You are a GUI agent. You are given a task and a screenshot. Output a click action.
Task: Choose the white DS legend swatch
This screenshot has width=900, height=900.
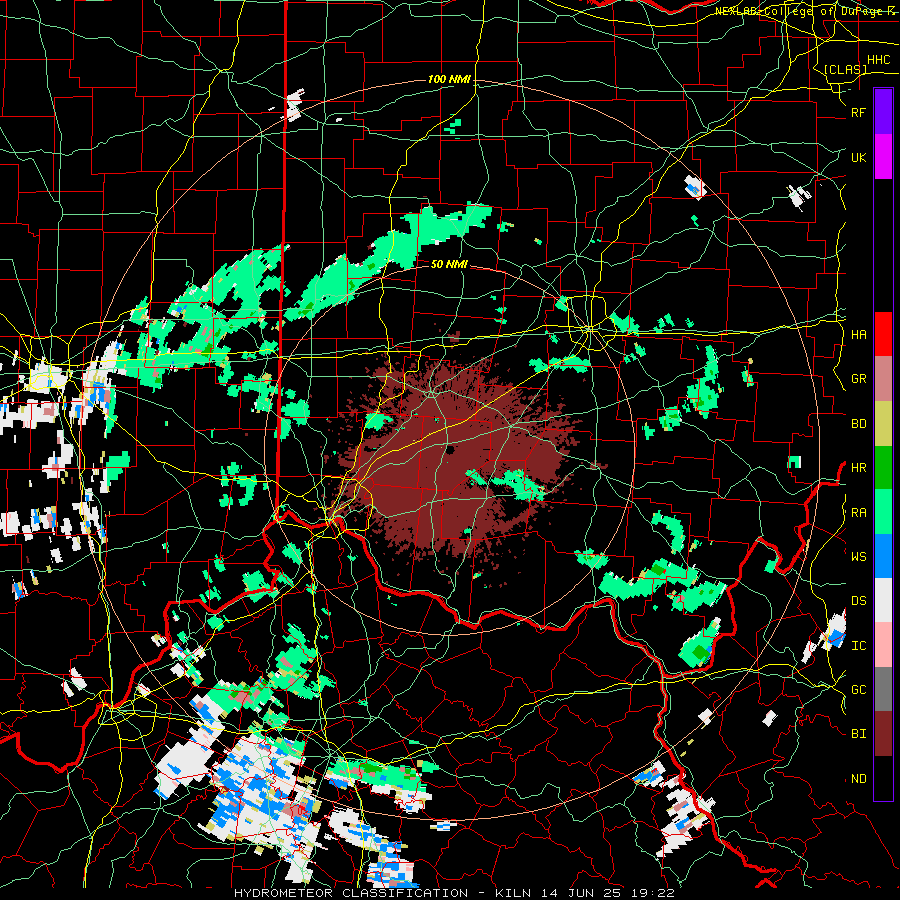(883, 600)
